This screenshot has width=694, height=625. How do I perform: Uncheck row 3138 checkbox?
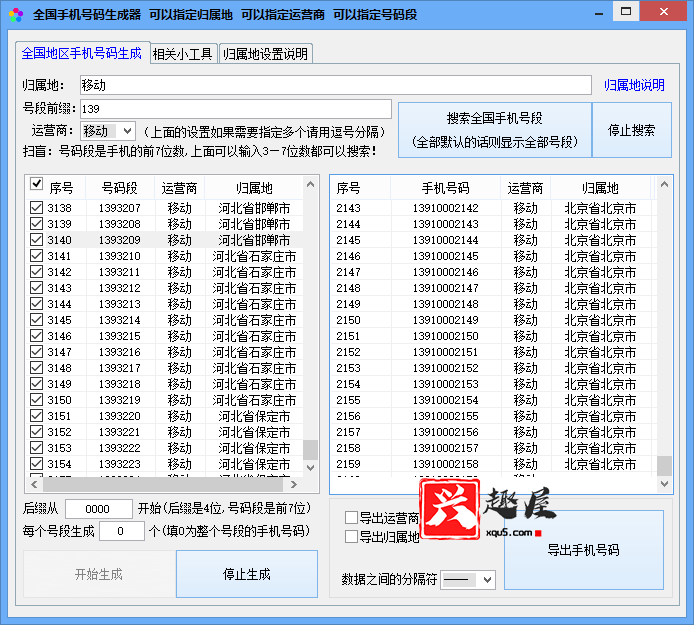(x=36, y=208)
